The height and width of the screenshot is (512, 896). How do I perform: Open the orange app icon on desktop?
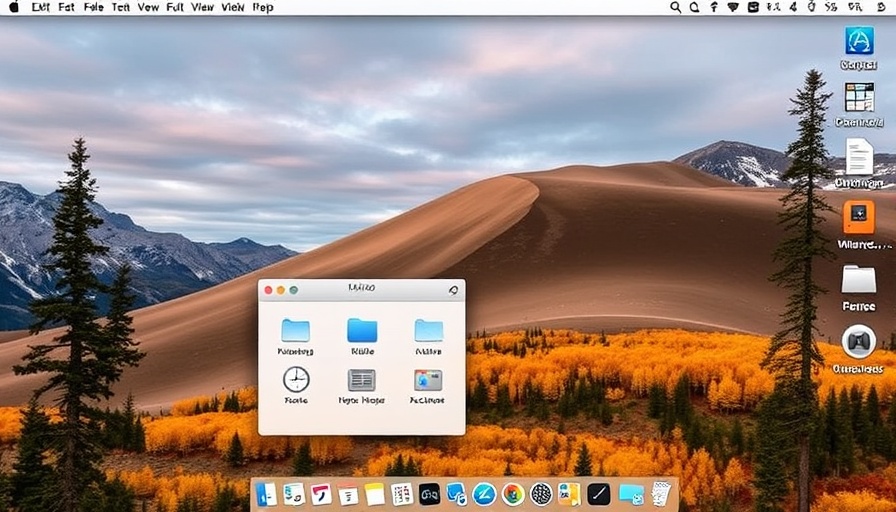tap(859, 217)
